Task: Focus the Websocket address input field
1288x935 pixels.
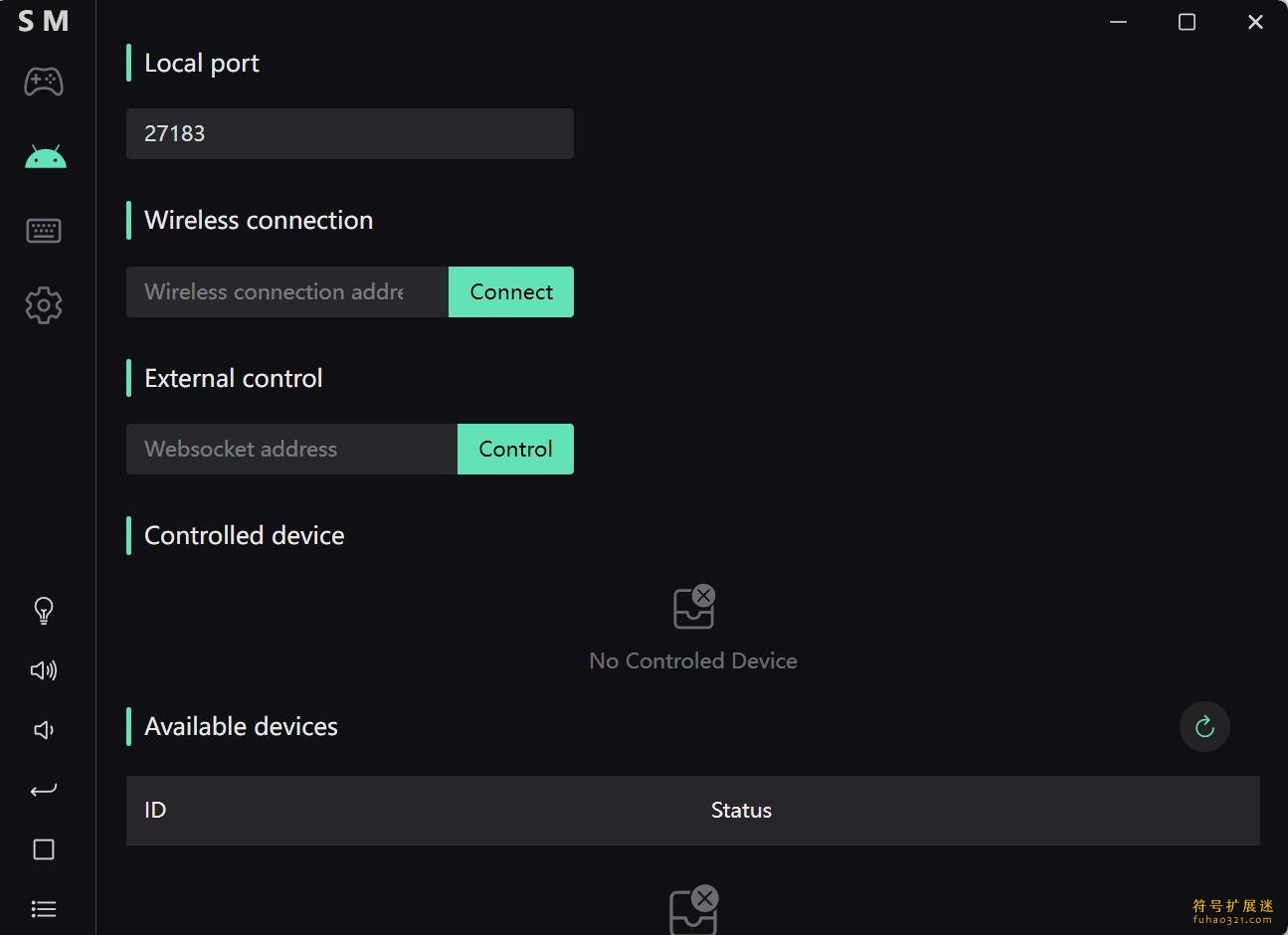Action: point(291,449)
